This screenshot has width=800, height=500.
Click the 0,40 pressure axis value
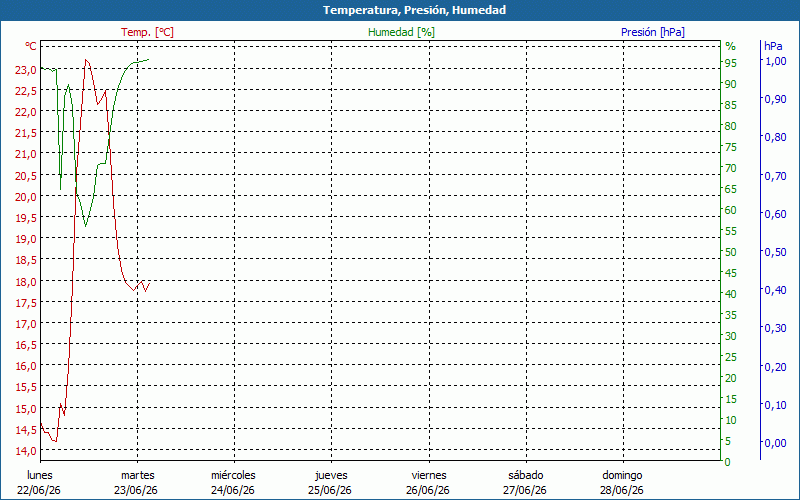(x=775, y=290)
